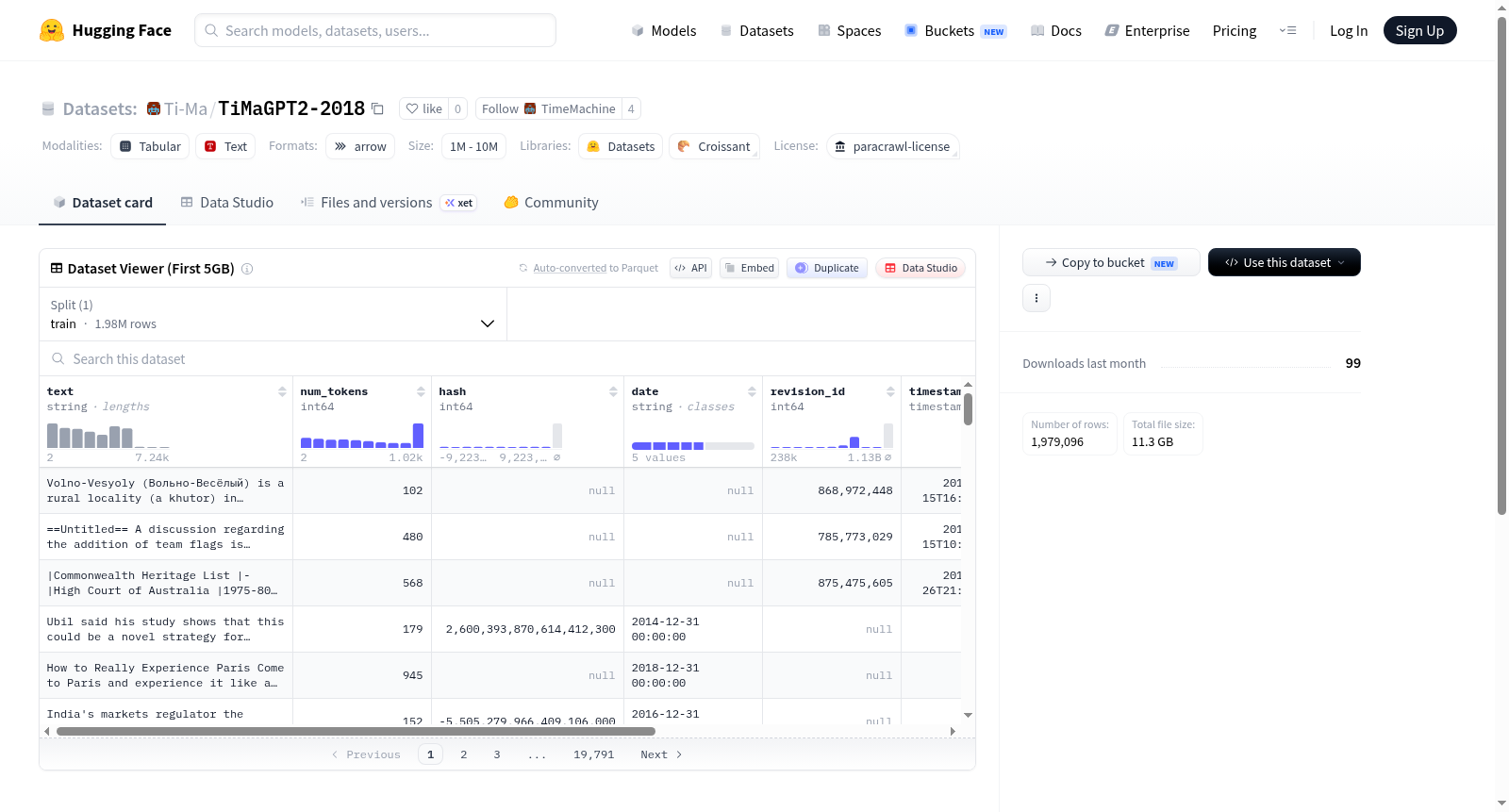Click the Text modality tag
The width and height of the screenshot is (1509, 812).
click(x=225, y=146)
